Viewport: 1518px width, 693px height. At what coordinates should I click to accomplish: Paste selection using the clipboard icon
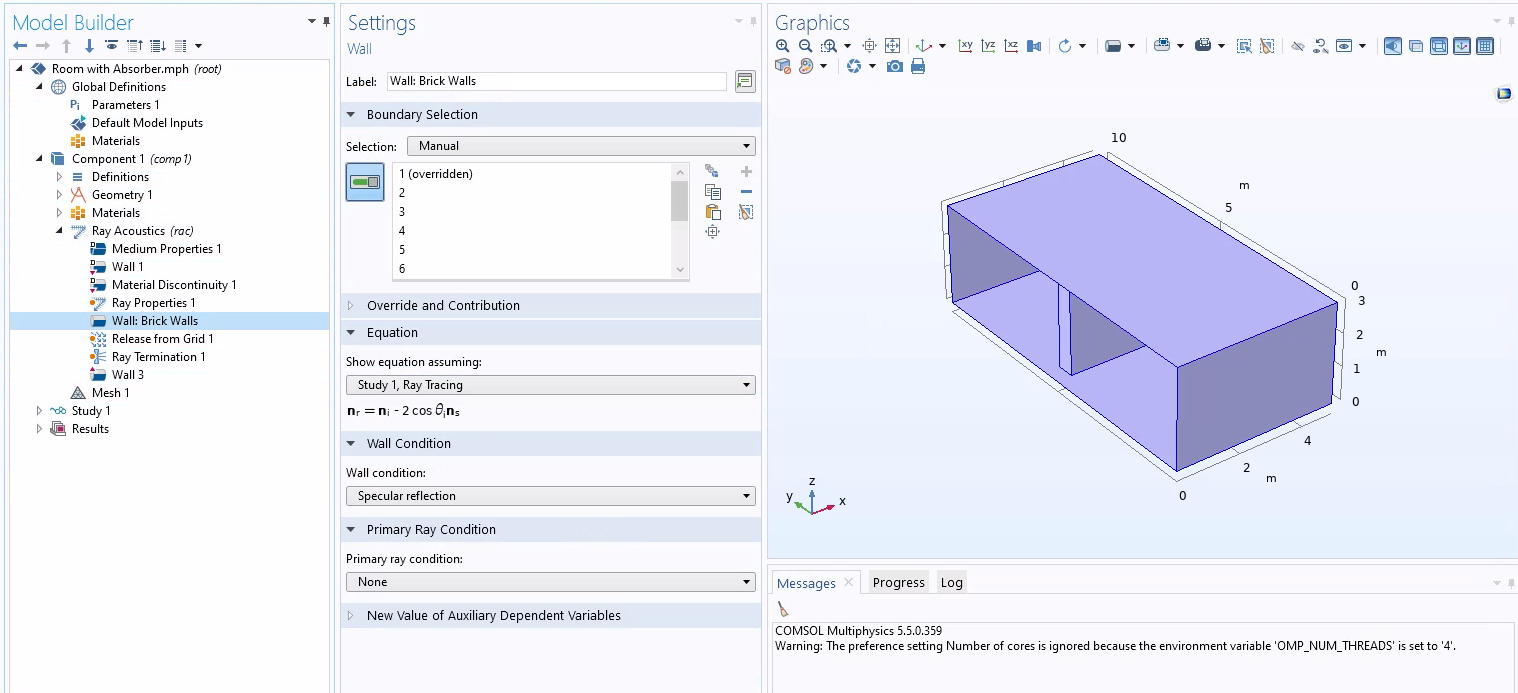click(713, 212)
